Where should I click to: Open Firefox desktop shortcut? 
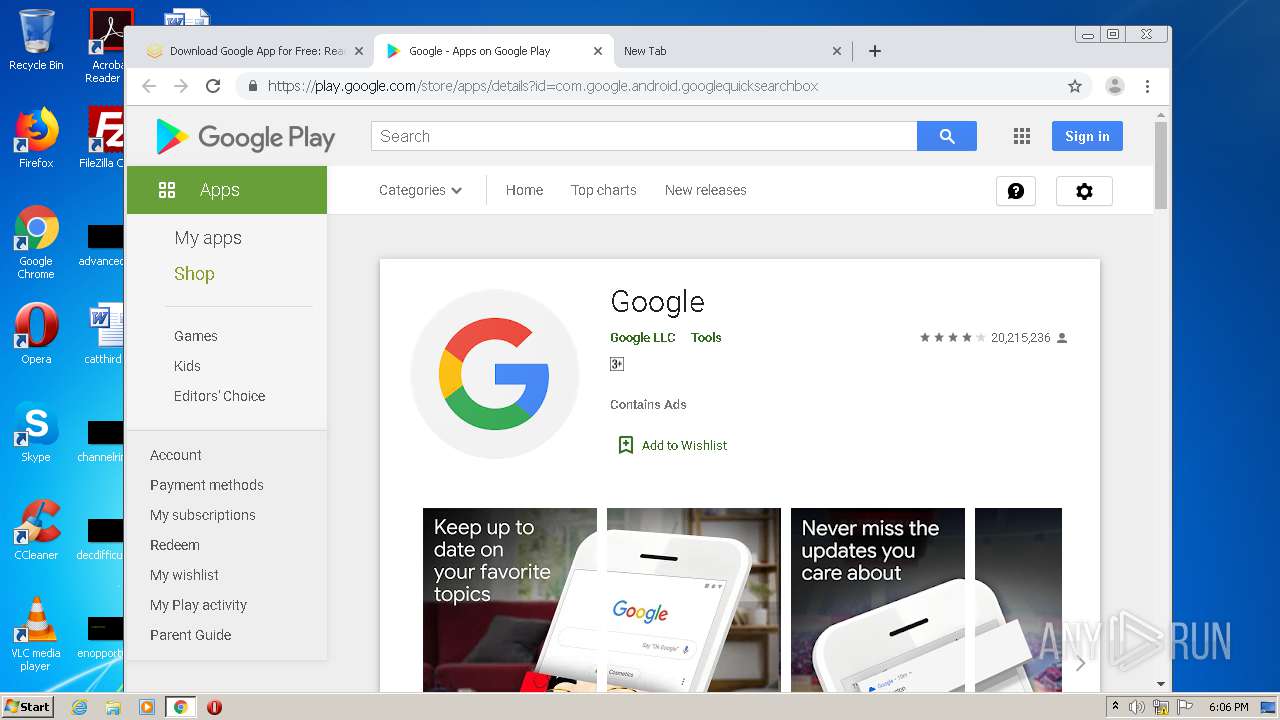tap(36, 138)
